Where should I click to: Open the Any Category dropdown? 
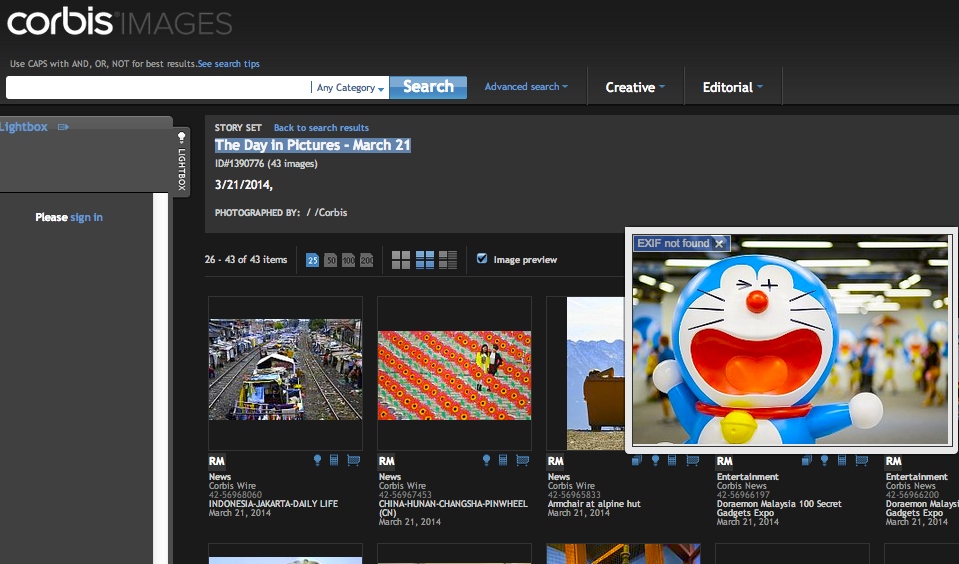(350, 87)
